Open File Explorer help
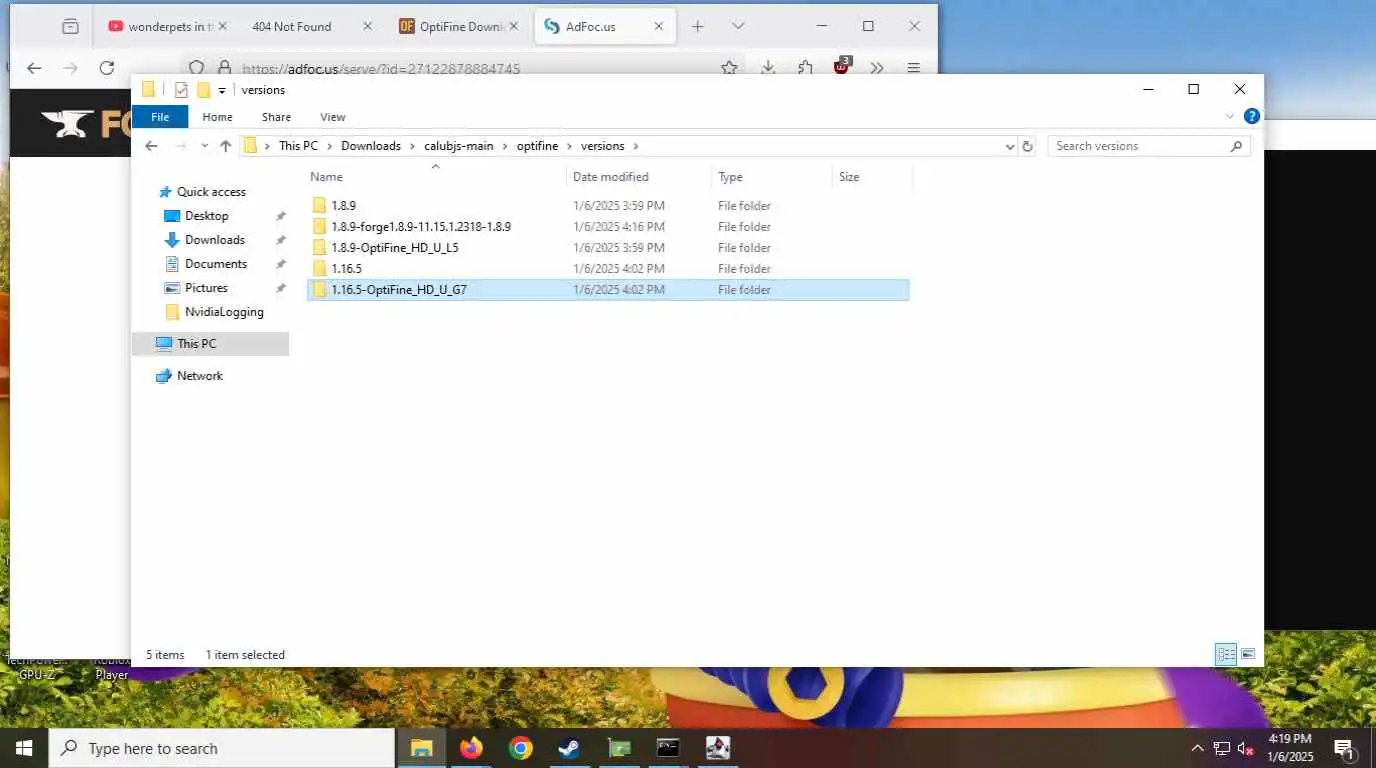This screenshot has width=1376, height=768. pos(1251,117)
